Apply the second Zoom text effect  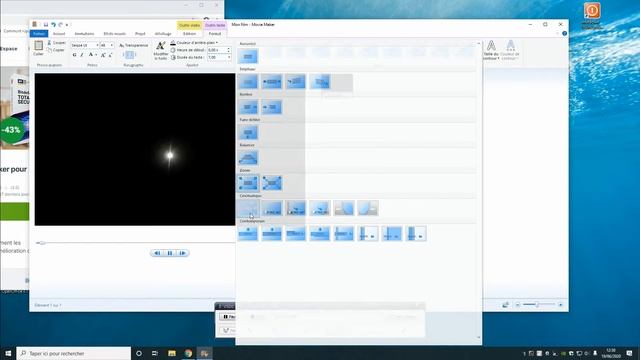click(272, 183)
